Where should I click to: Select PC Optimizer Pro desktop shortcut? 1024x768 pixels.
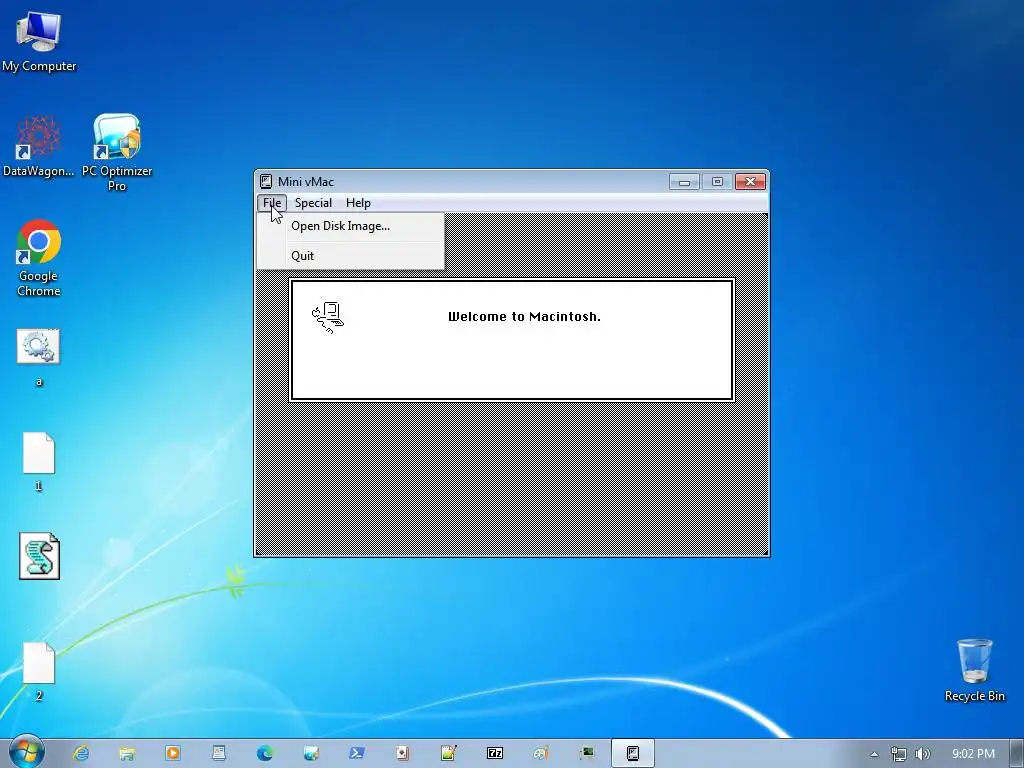(x=117, y=152)
